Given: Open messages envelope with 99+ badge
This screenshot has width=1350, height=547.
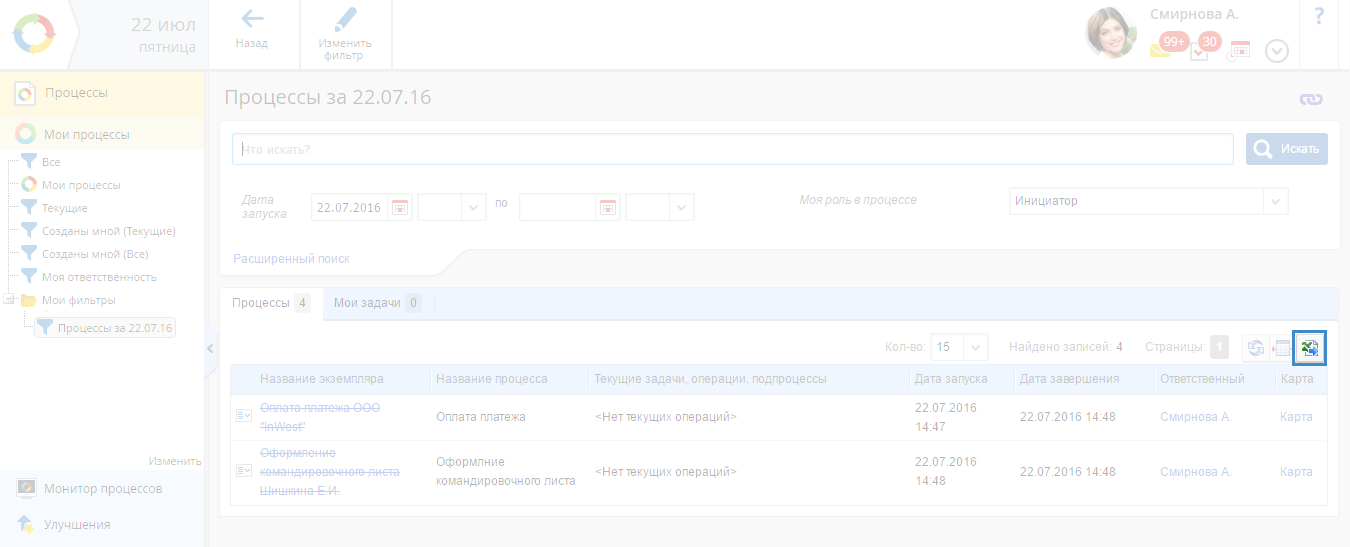Looking at the screenshot, I should coord(1160,50).
